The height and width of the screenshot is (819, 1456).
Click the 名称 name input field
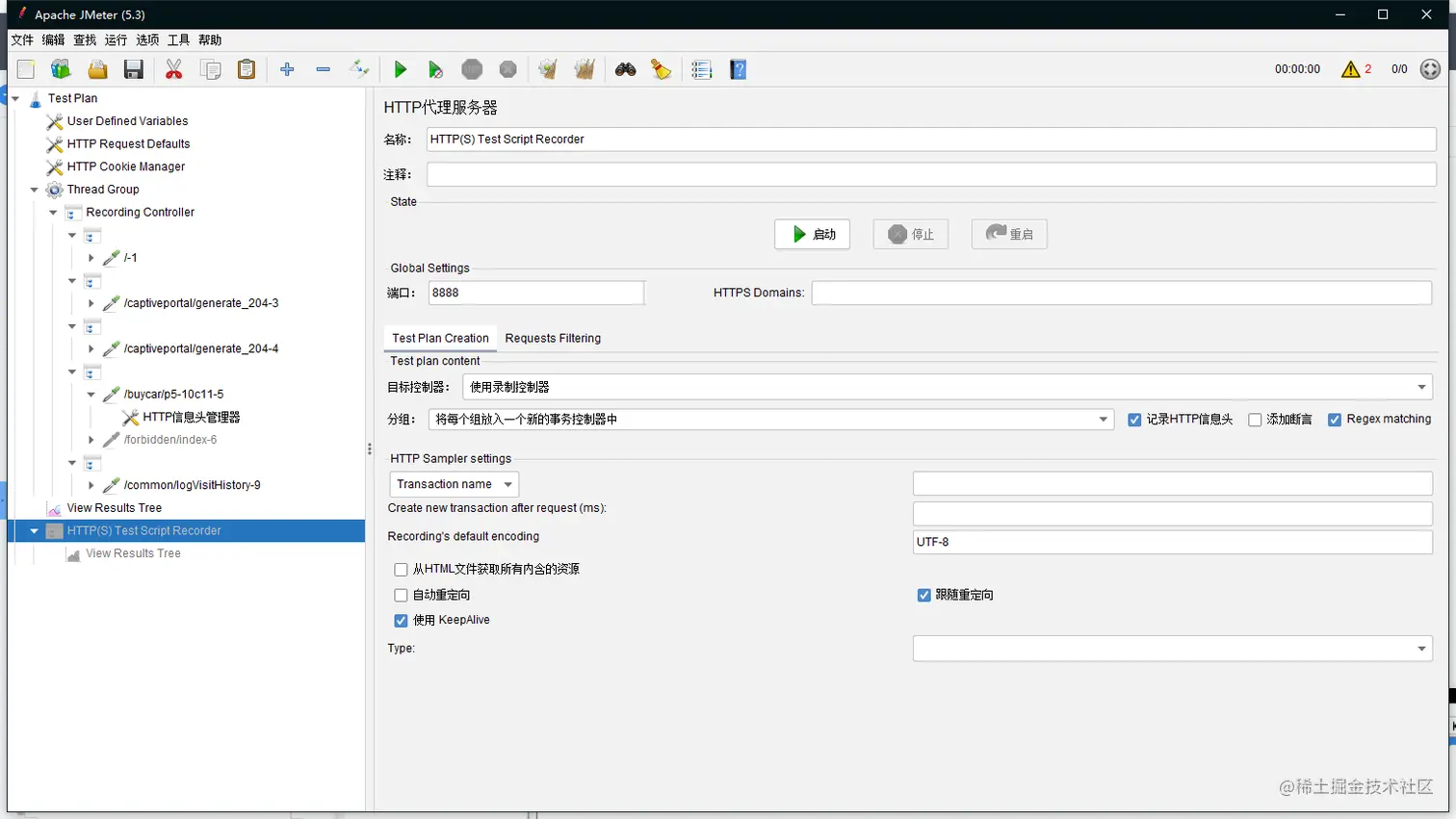pos(931,140)
